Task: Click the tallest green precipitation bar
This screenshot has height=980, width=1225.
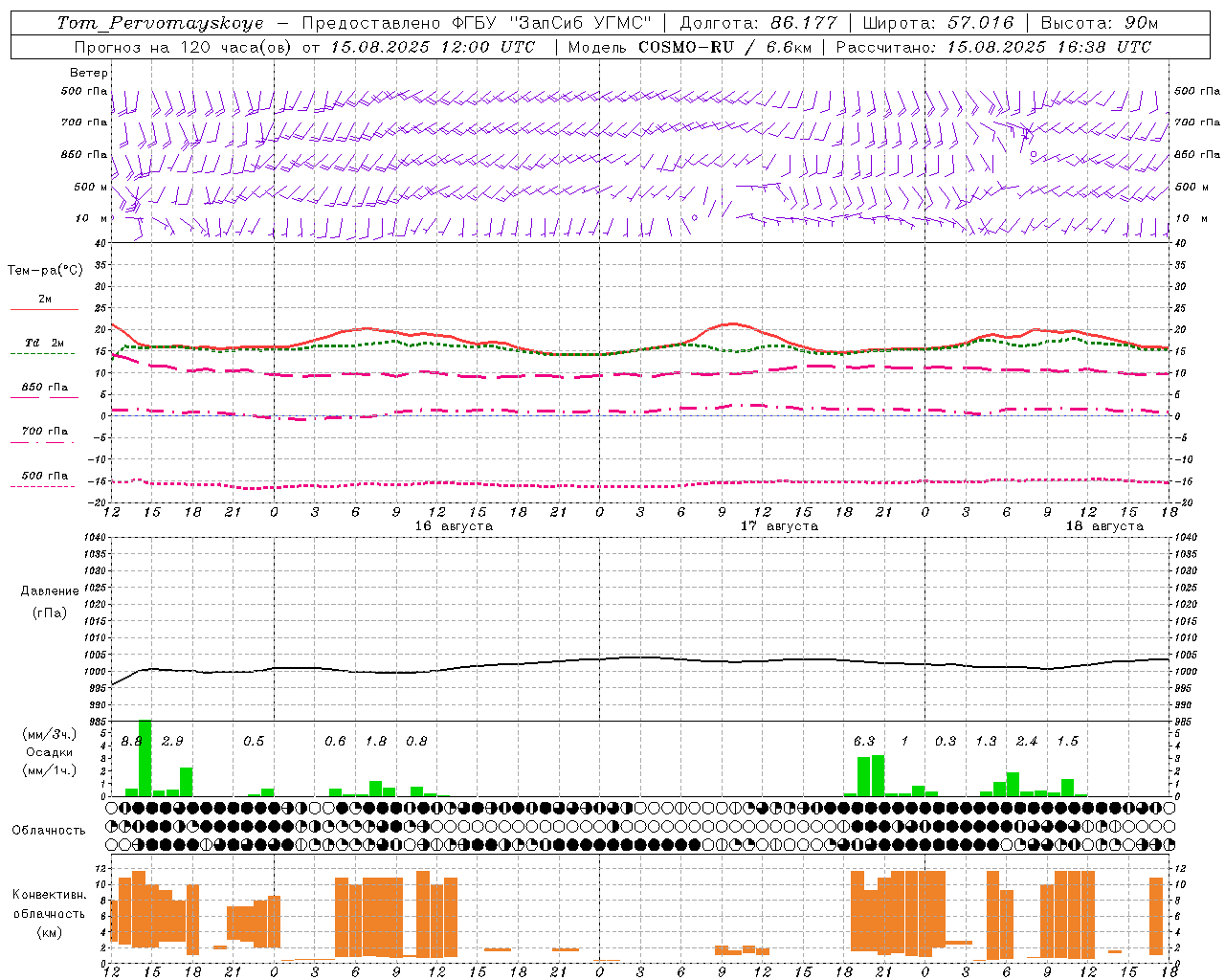Action: (x=145, y=758)
